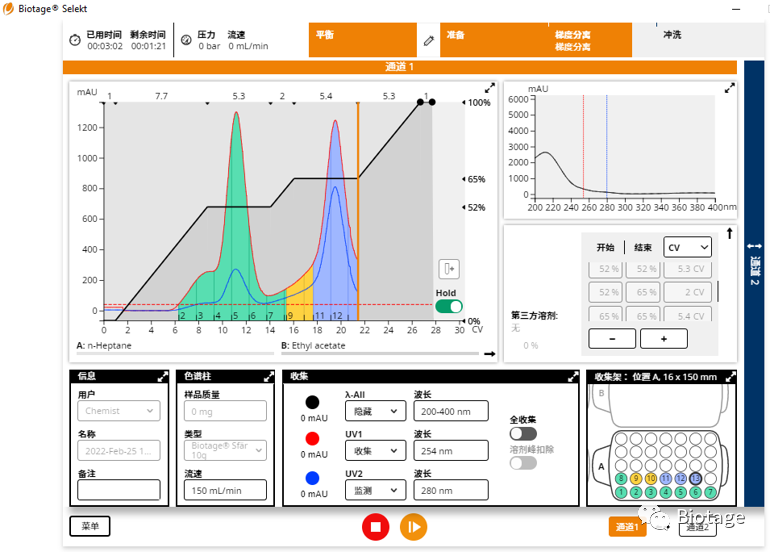Select blue rack tube number 12

tap(681, 478)
